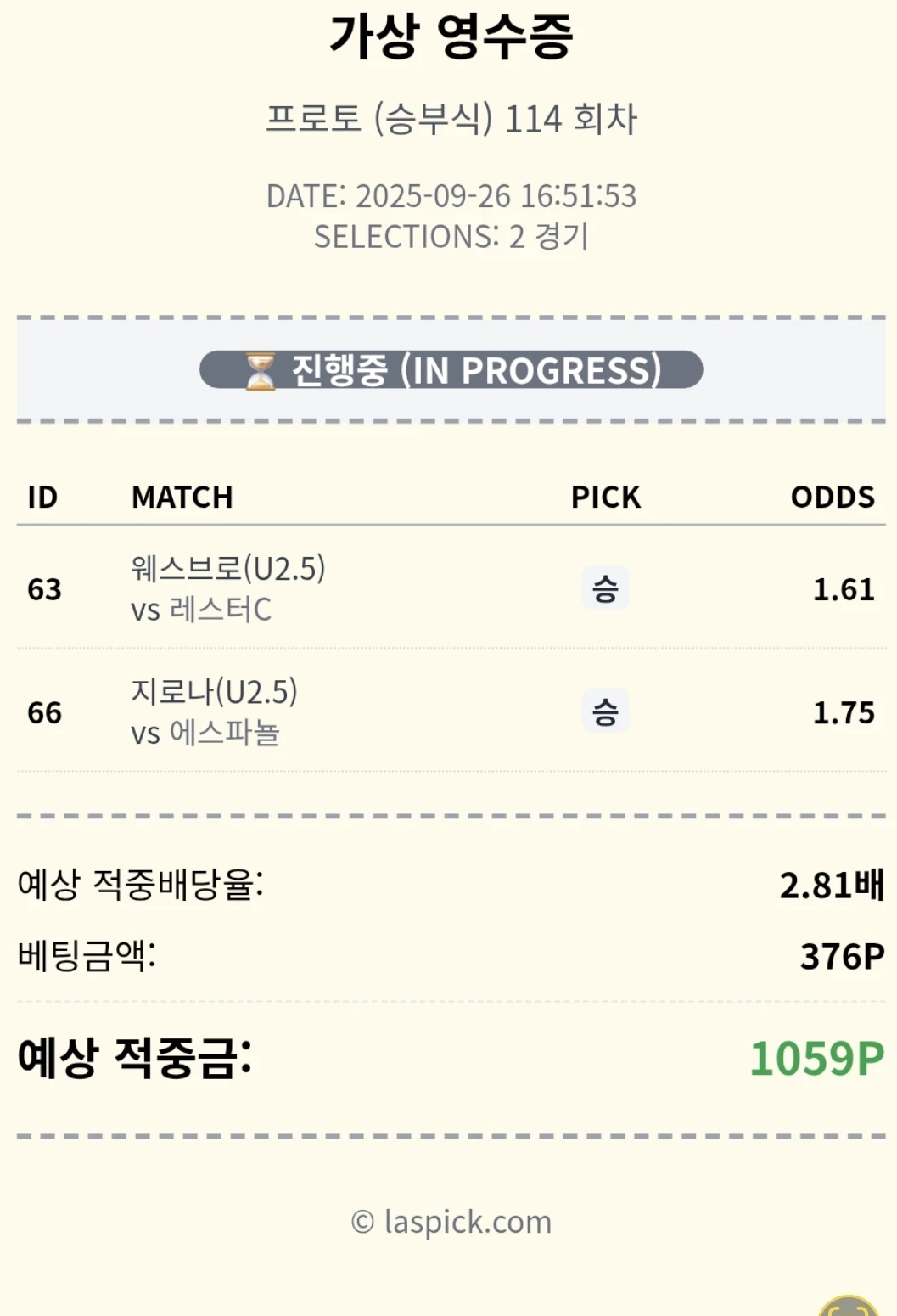Click the 1.61 odds value
The width and height of the screenshot is (897, 1316).
tap(844, 589)
